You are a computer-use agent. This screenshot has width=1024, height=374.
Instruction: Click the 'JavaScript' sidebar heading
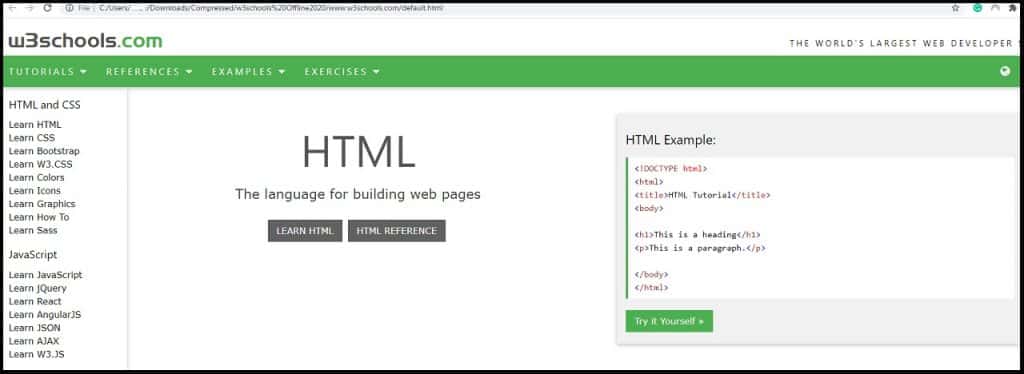33,255
